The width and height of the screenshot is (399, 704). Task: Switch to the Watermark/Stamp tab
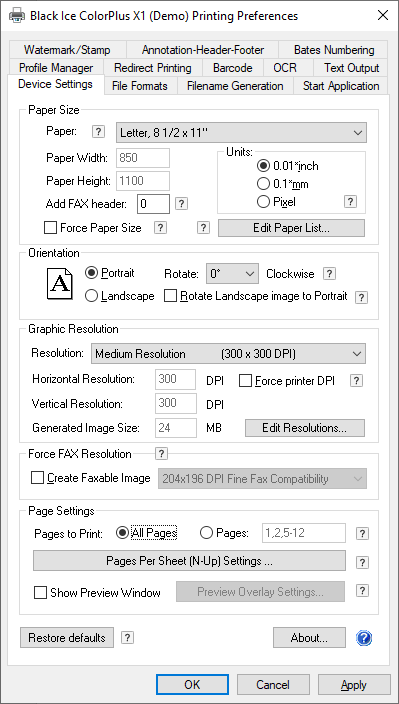[x=67, y=50]
